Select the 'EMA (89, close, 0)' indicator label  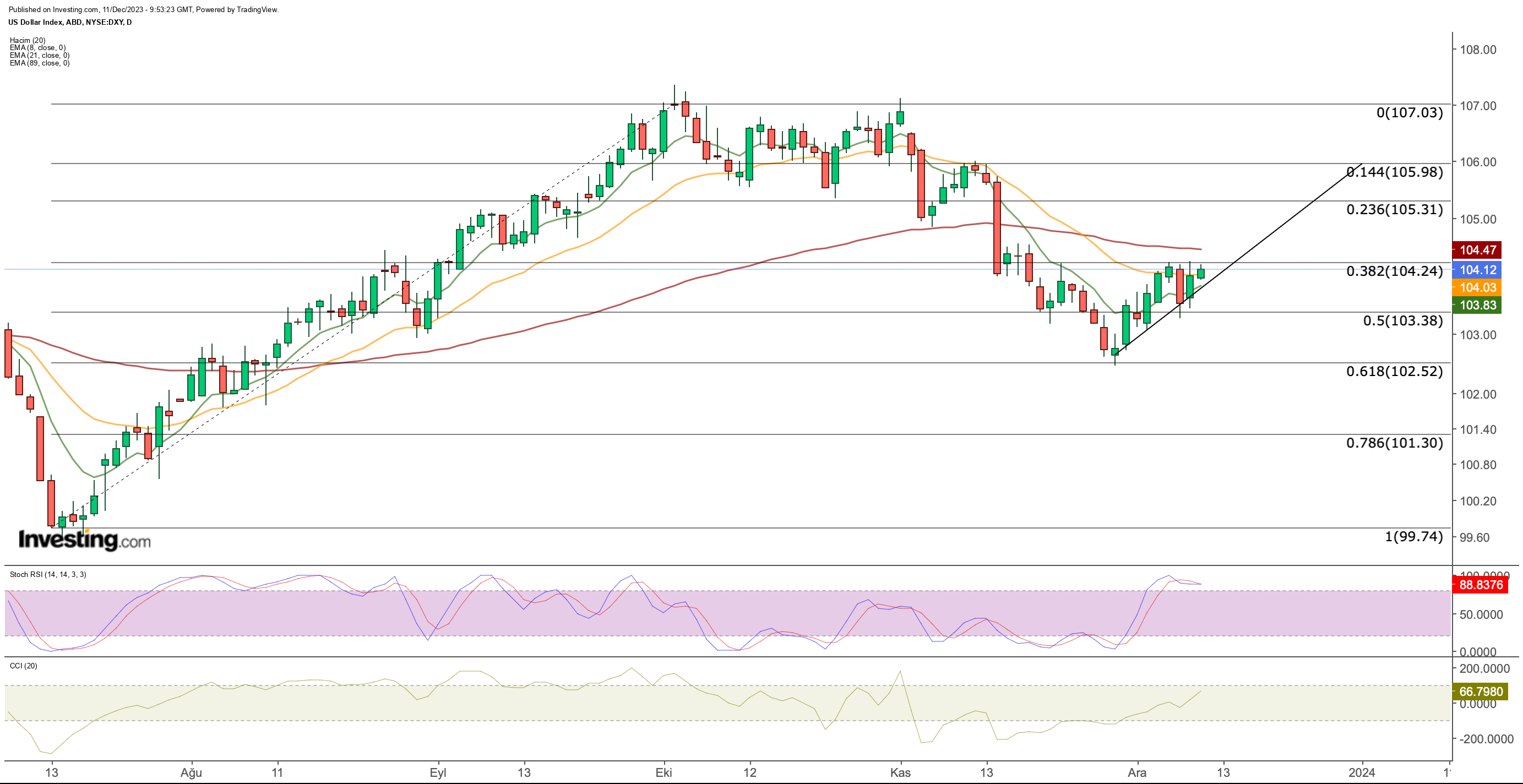(40, 63)
